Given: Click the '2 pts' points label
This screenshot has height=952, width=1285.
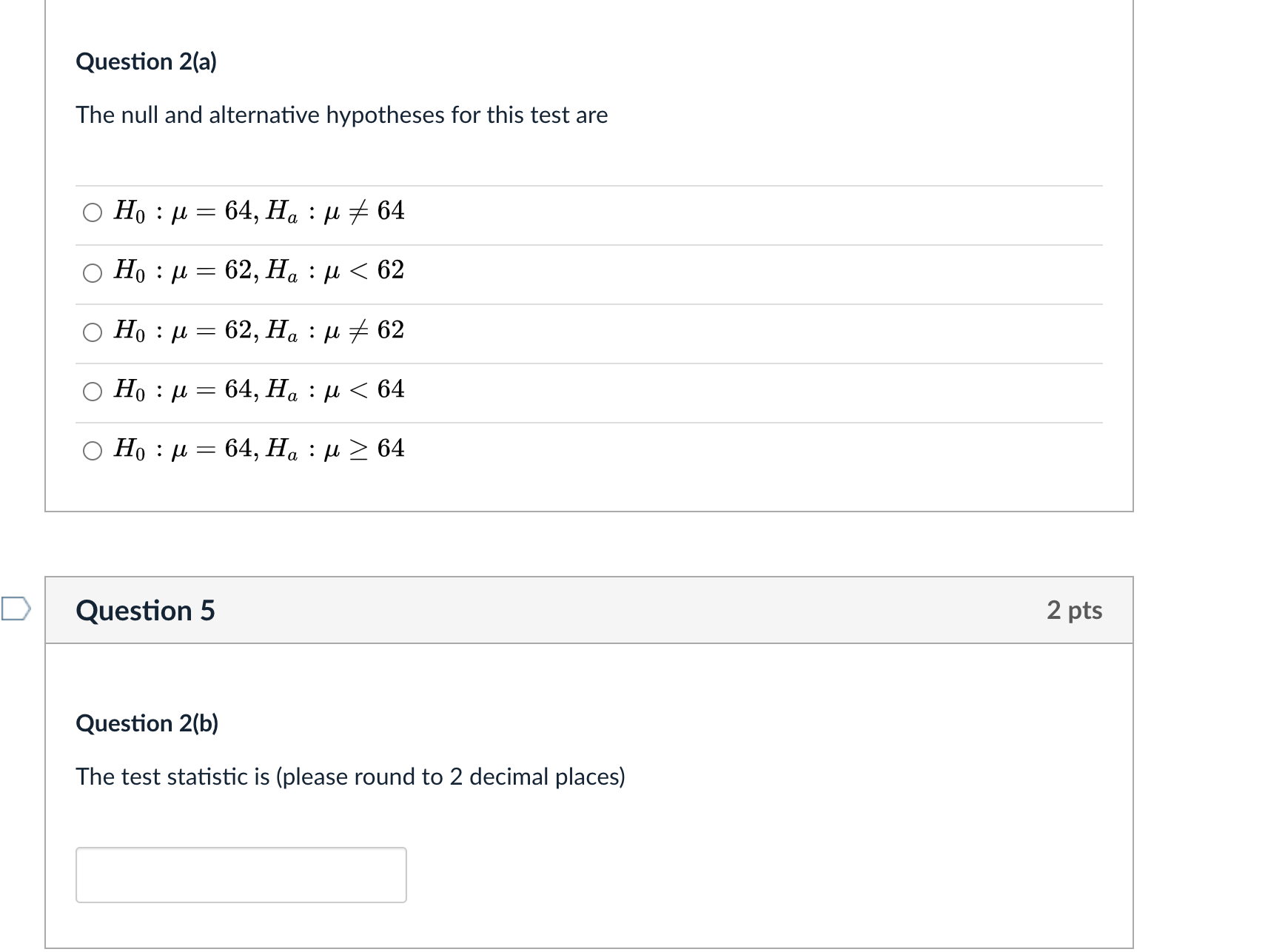Looking at the screenshot, I should click(x=1074, y=610).
